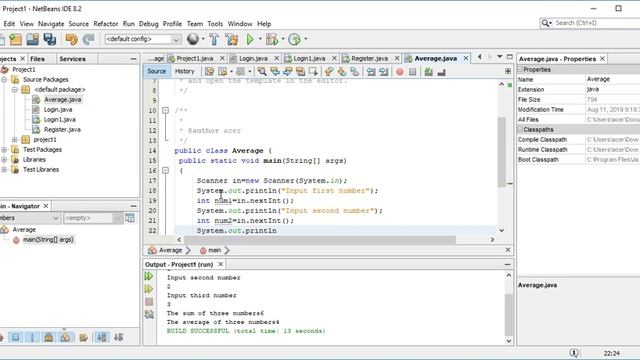This screenshot has height=360, width=640.
Task: Click the Previous Bookmark editor icon
Action: (x=329, y=71)
